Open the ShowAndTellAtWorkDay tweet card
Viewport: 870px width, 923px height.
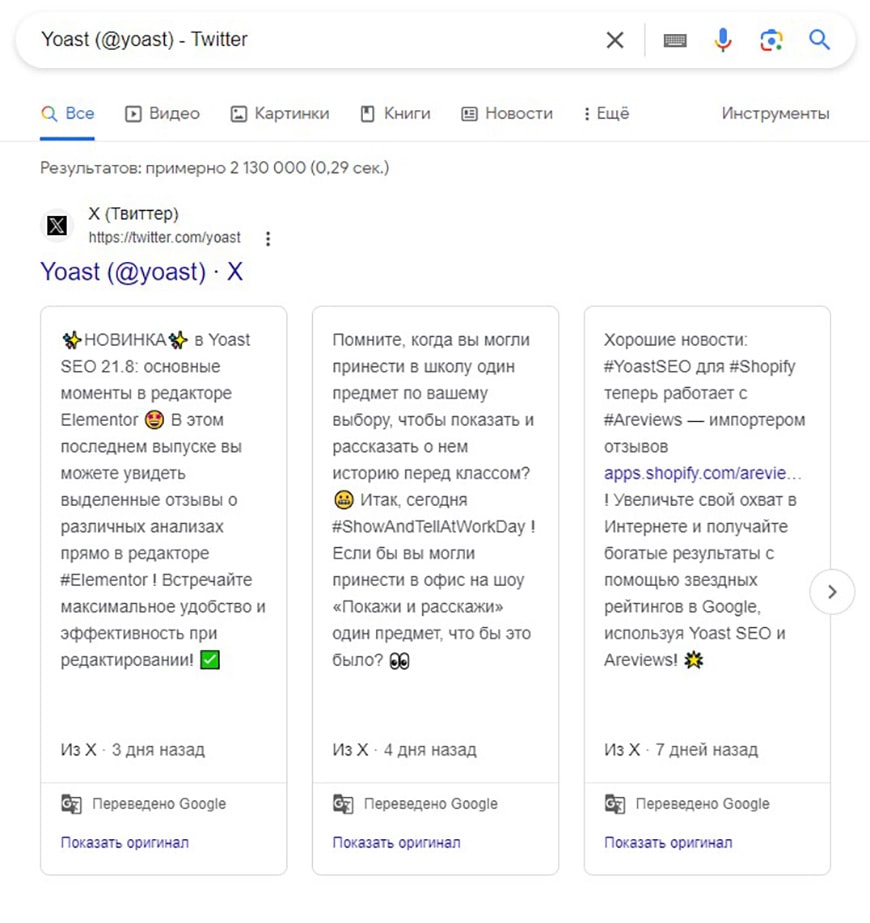(435, 590)
